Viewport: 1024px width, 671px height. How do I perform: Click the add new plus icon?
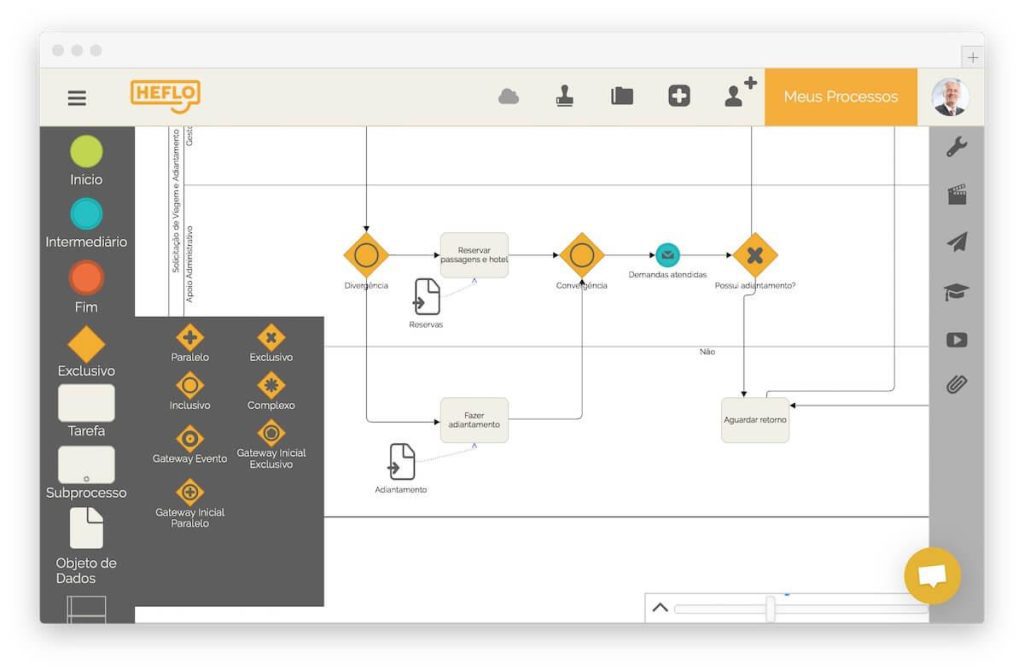coord(679,96)
